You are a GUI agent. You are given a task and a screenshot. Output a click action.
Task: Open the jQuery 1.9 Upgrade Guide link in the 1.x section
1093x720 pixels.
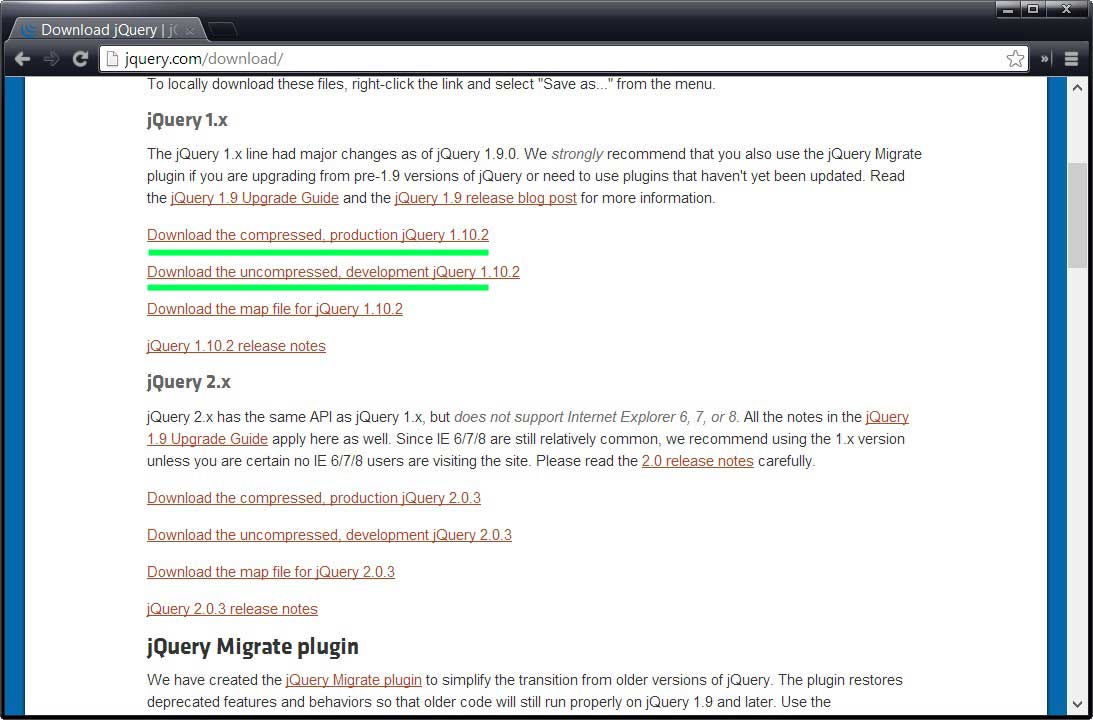tap(254, 198)
